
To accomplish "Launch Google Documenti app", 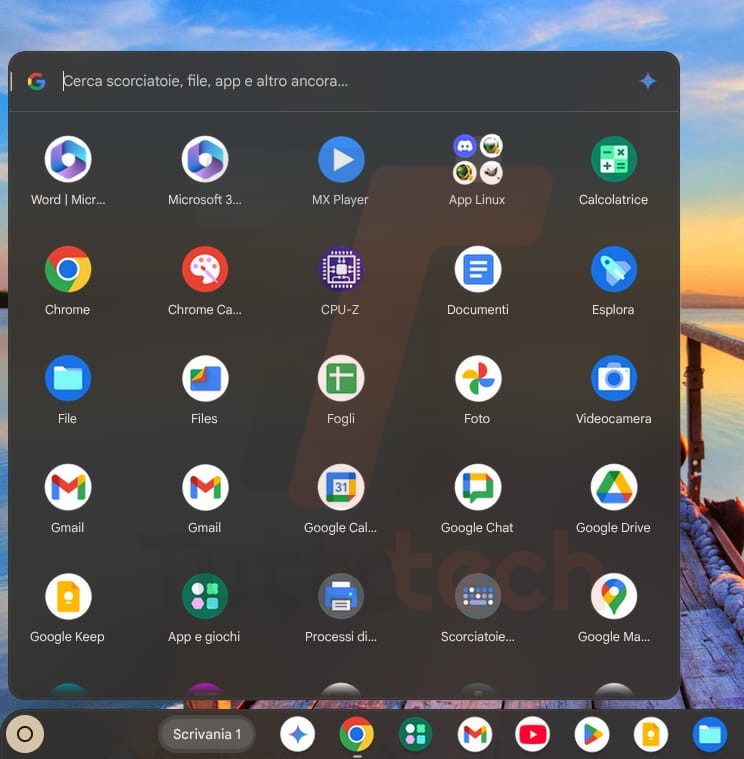I will pyautogui.click(x=477, y=270).
